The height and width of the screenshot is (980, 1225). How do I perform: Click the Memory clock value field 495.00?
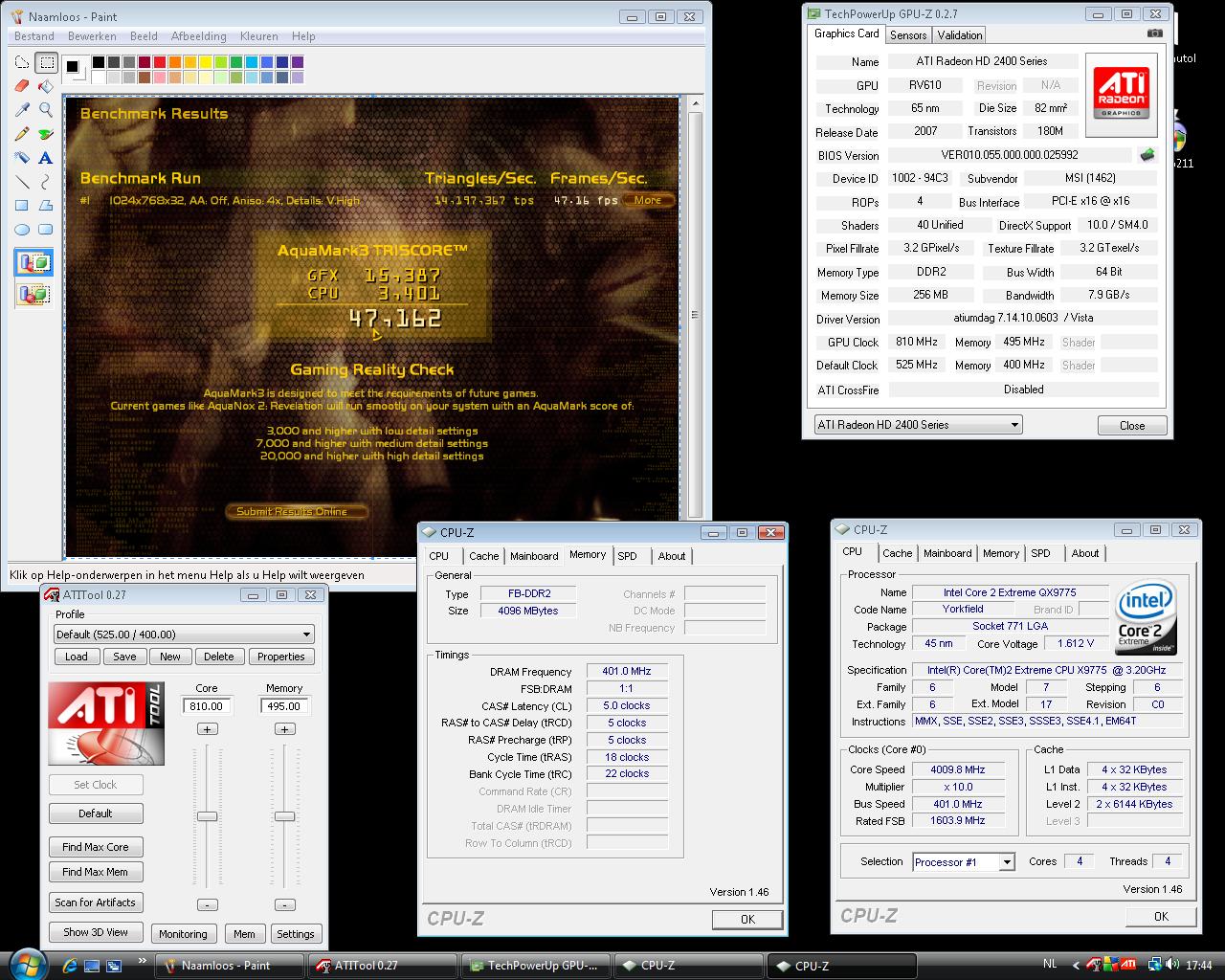pyautogui.click(x=284, y=706)
